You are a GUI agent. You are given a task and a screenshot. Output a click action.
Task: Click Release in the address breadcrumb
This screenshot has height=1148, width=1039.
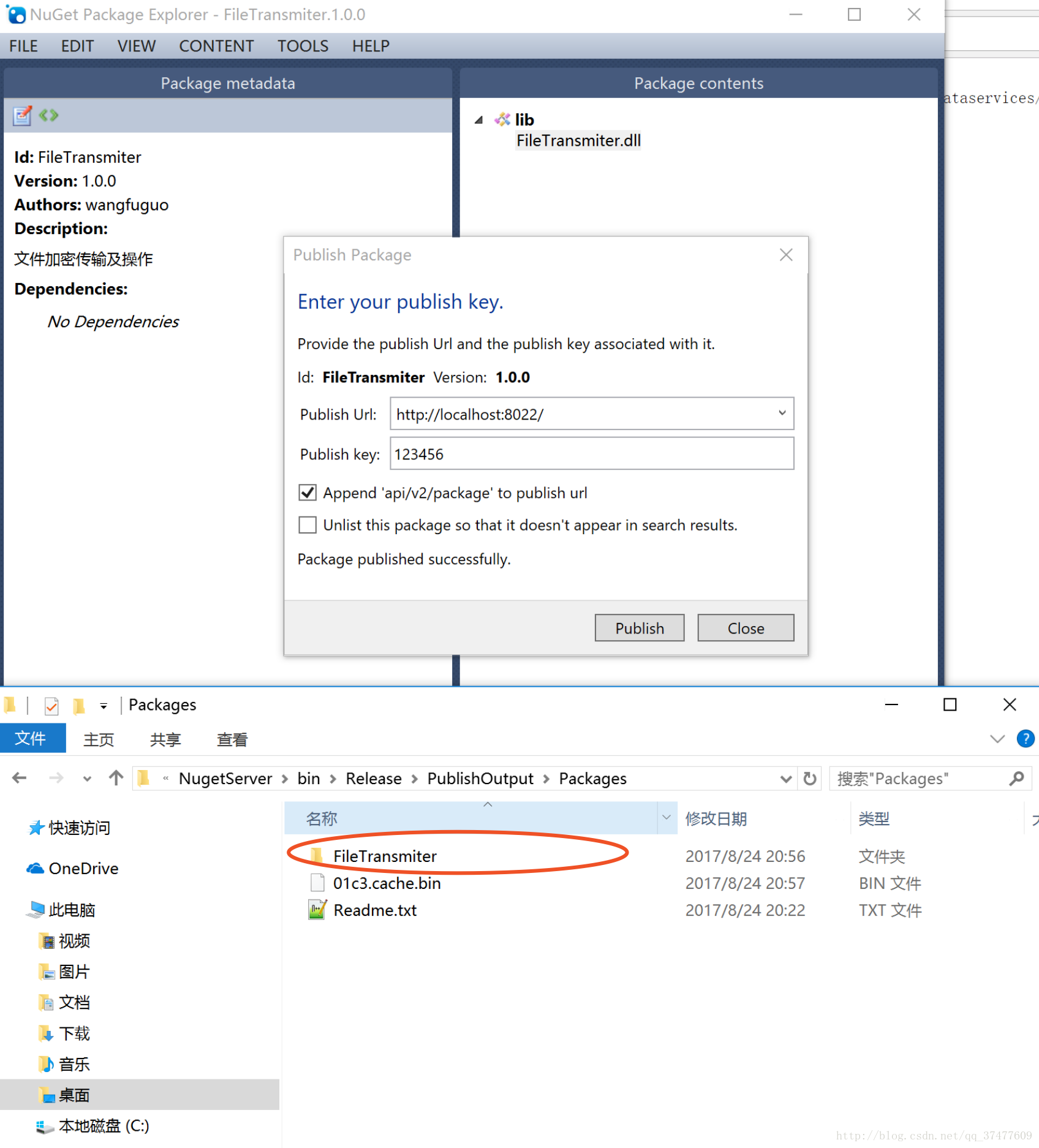(x=374, y=778)
